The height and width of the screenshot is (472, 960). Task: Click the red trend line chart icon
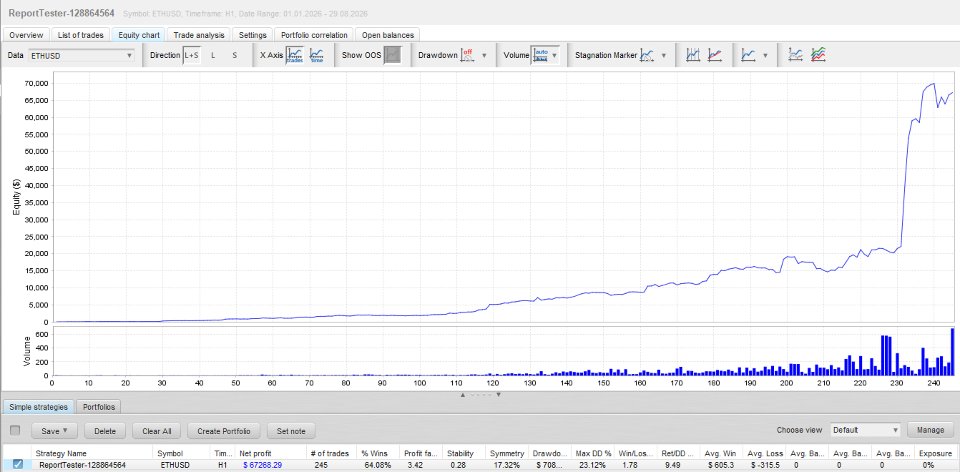point(714,55)
